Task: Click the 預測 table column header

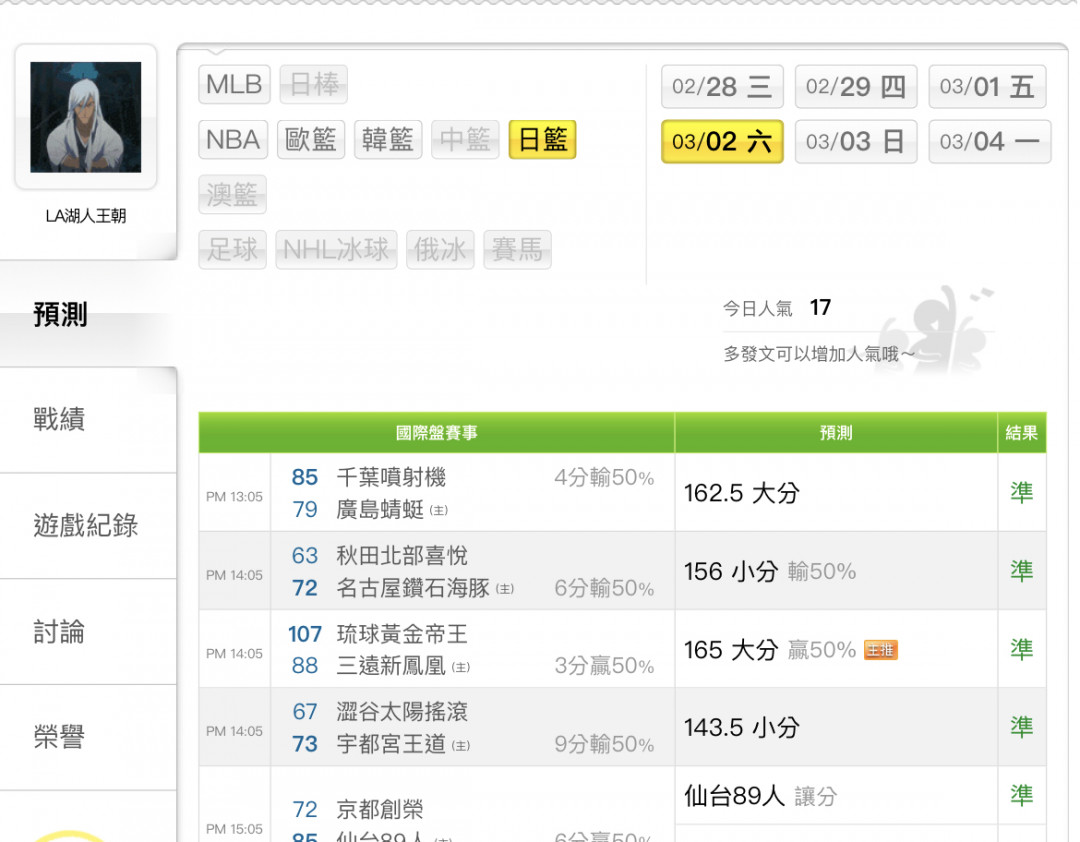Action: pyautogui.click(x=836, y=433)
